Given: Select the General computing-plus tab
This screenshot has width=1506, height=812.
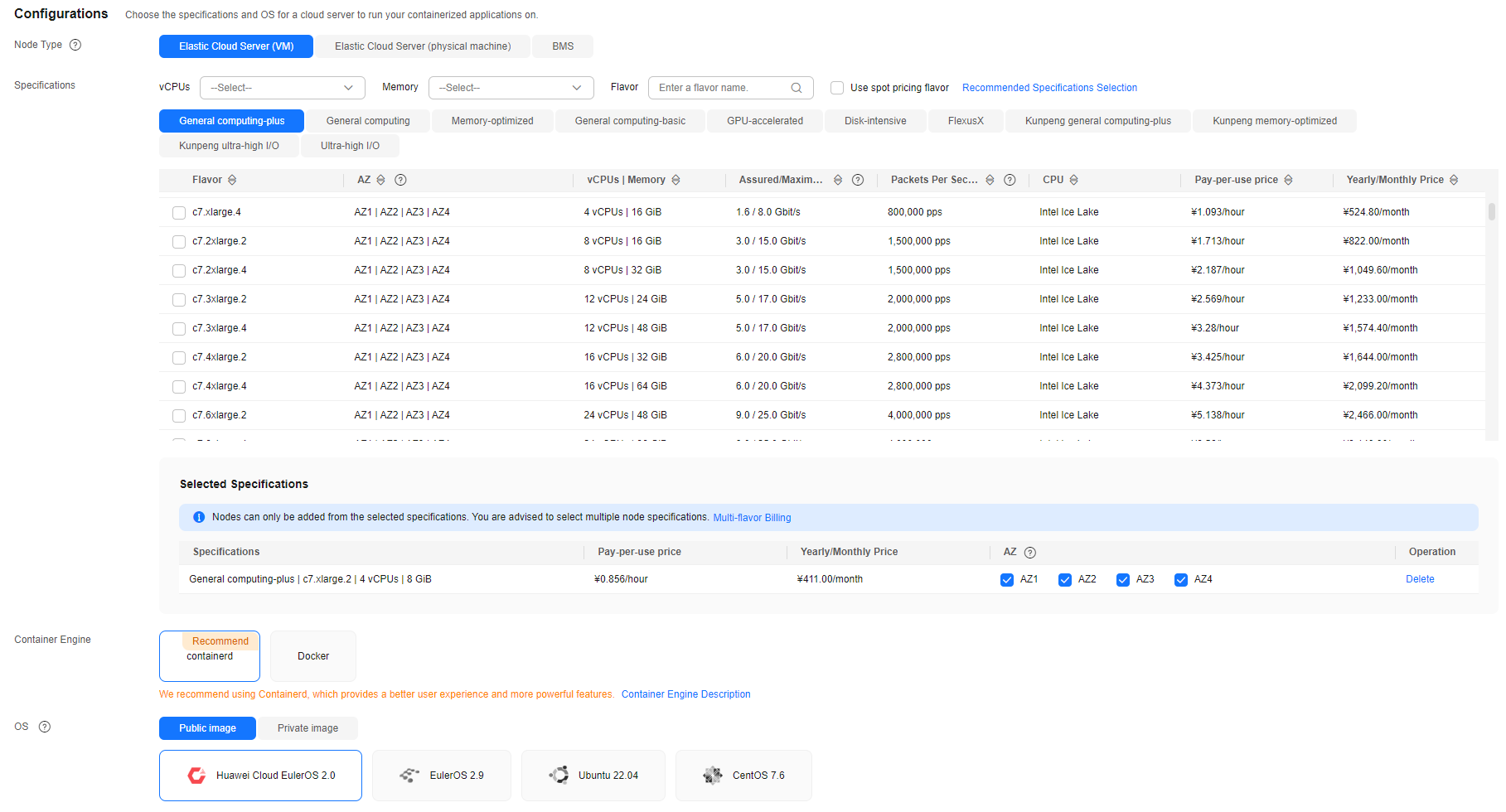Looking at the screenshot, I should pos(232,121).
